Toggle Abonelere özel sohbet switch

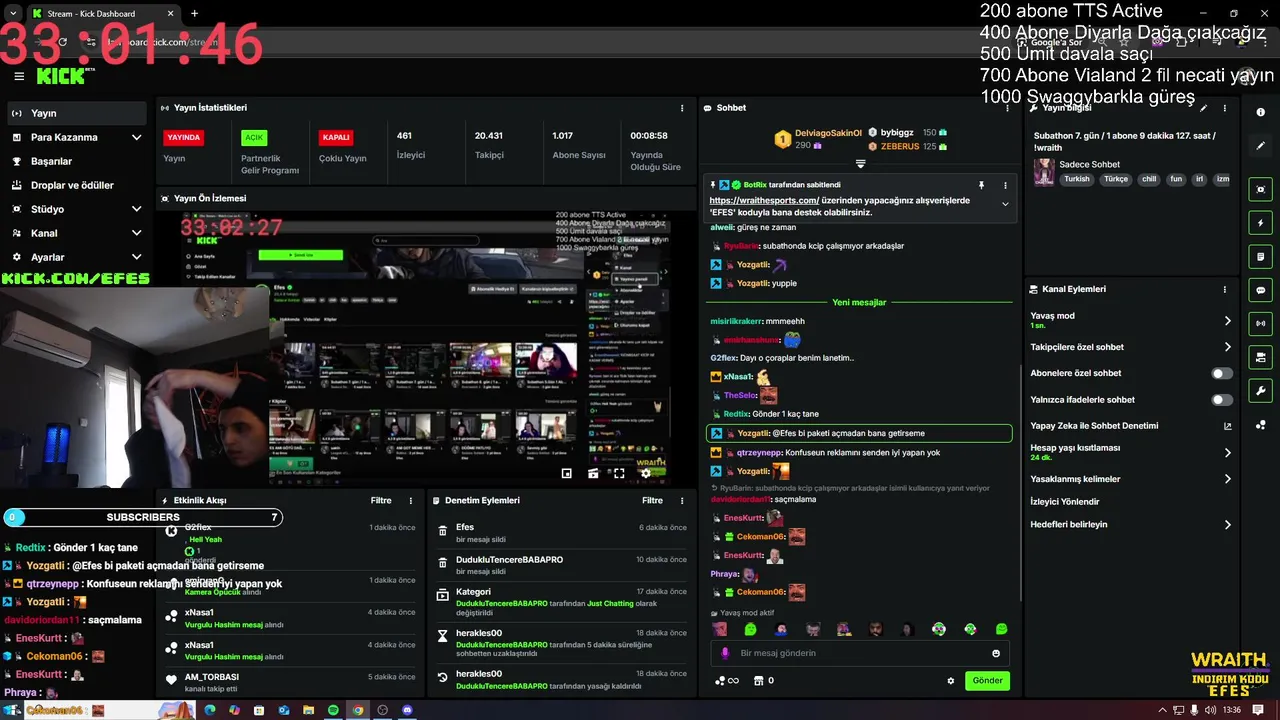point(1222,373)
